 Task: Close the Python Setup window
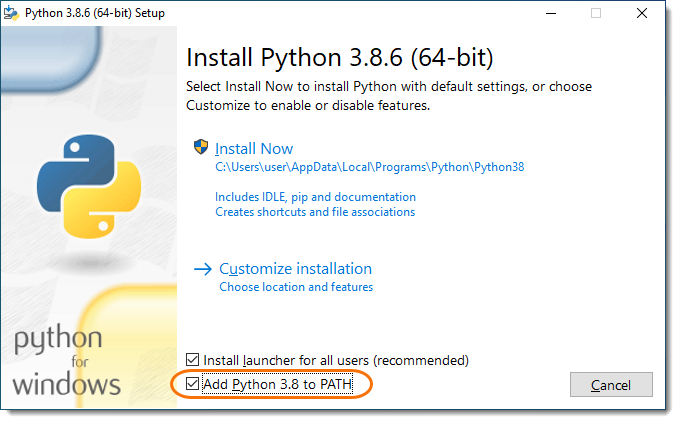642,13
